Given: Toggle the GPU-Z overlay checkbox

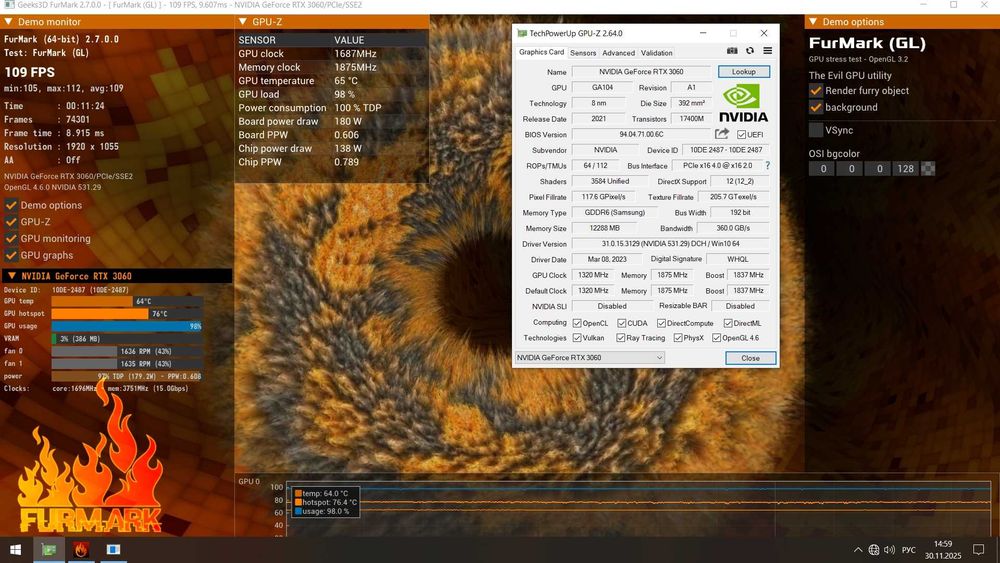Looking at the screenshot, I should point(11,222).
